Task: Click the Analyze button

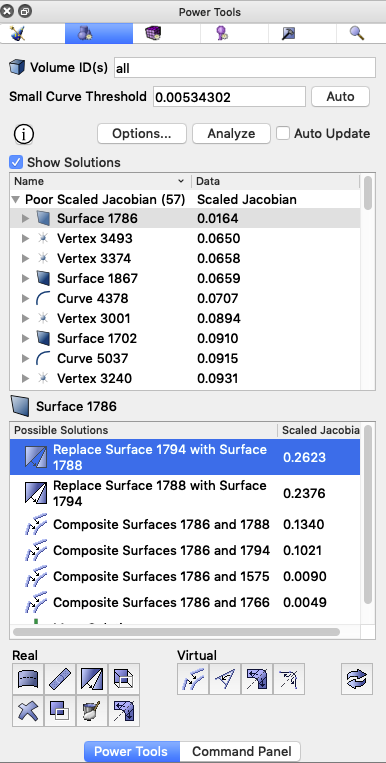Action: (231, 133)
